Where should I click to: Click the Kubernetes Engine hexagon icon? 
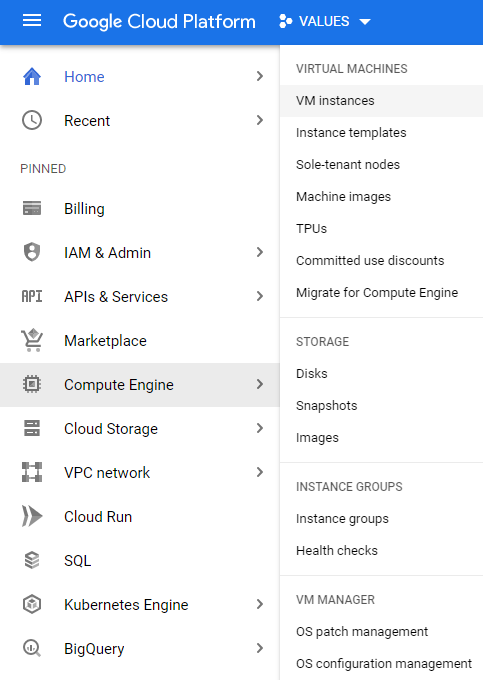pos(32,604)
